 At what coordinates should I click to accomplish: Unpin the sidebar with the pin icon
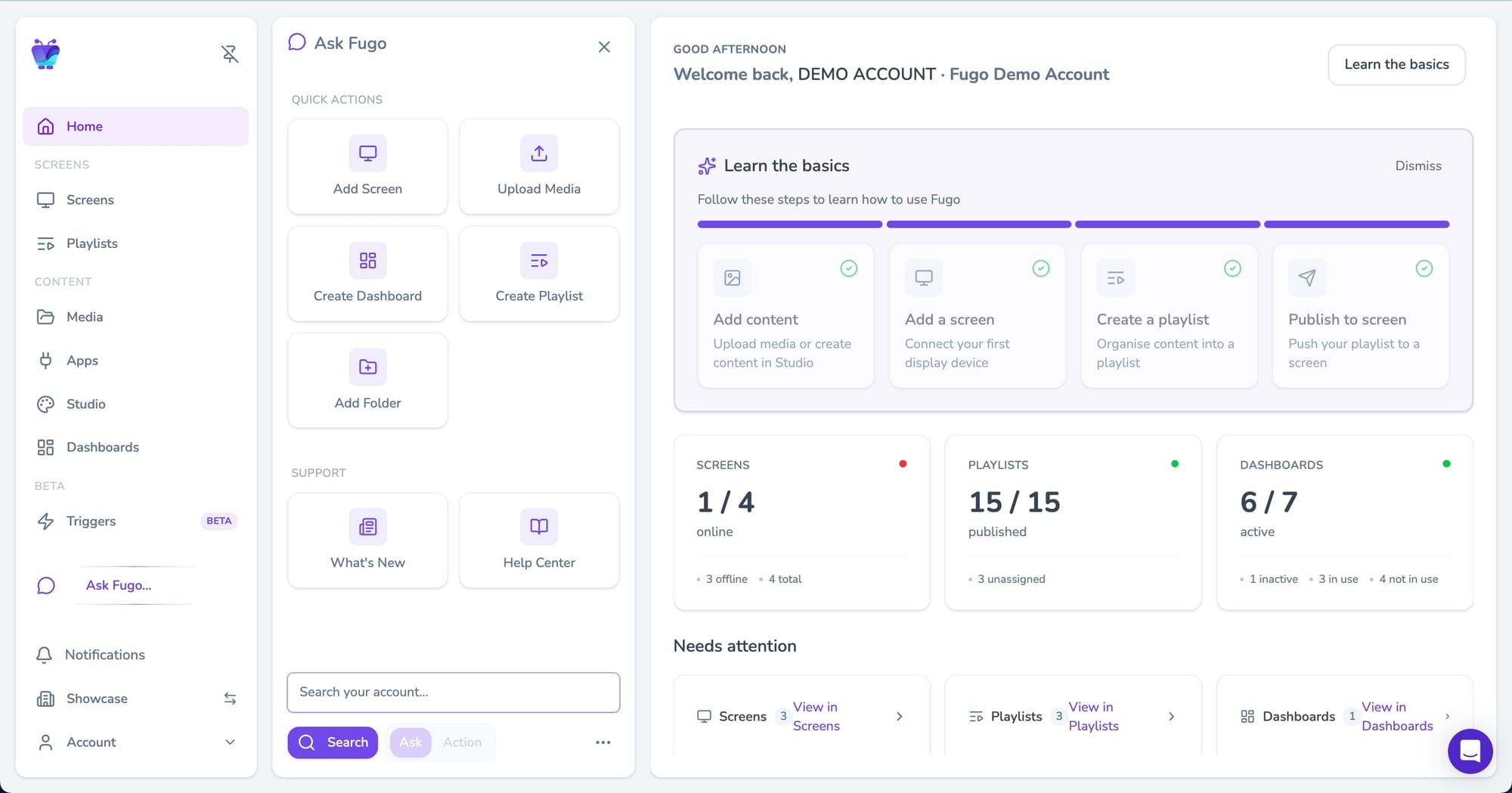[x=230, y=54]
